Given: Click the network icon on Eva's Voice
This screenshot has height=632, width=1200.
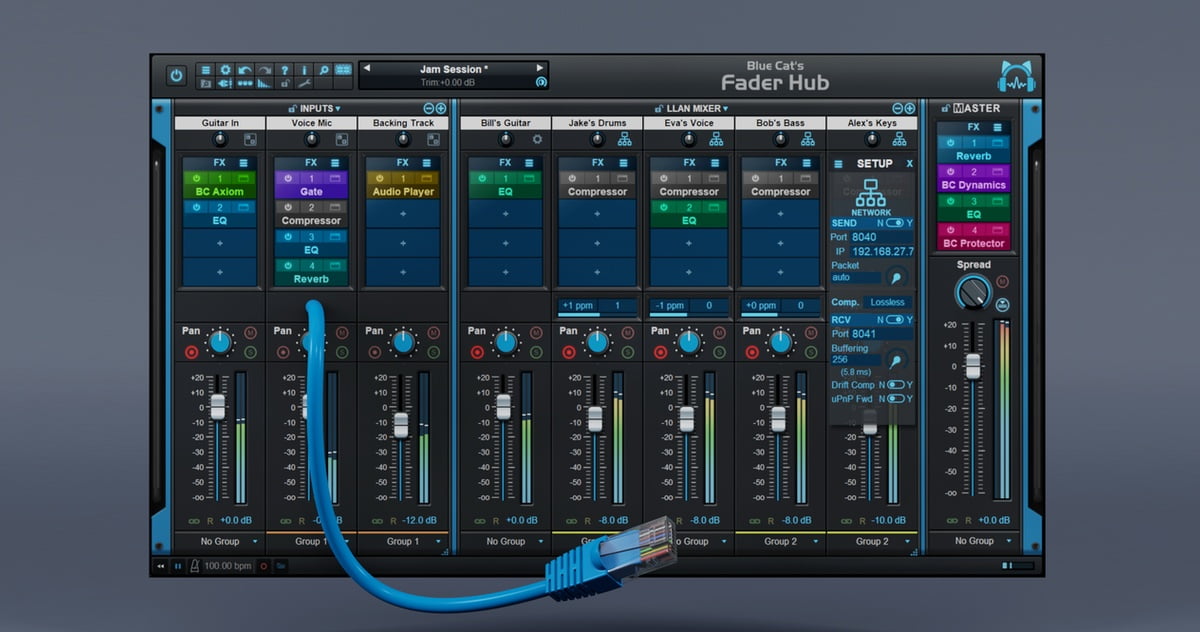Looking at the screenshot, I should (x=716, y=140).
